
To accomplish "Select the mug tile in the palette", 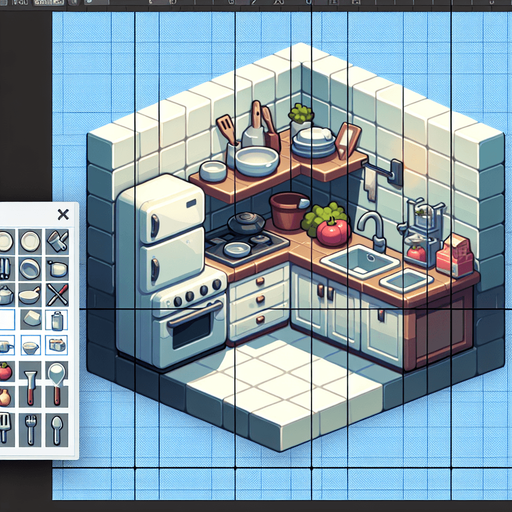I will click(x=7, y=346).
